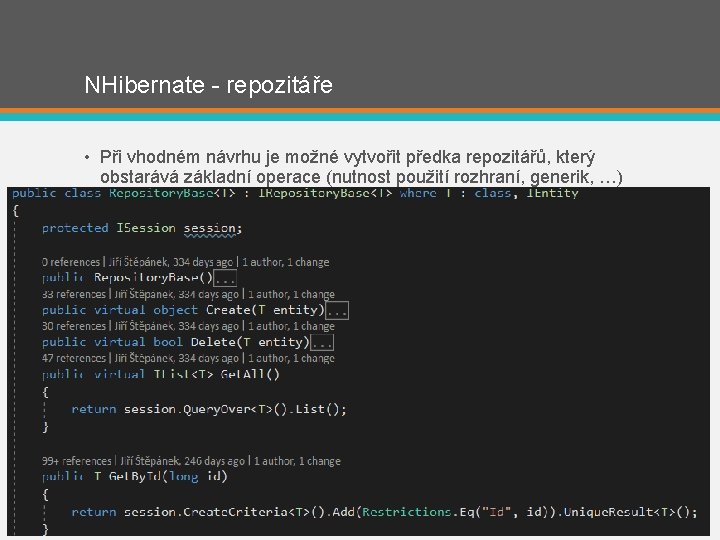Open '47 references' CodeLens above GetAll
720x540 pixels.
(73, 358)
